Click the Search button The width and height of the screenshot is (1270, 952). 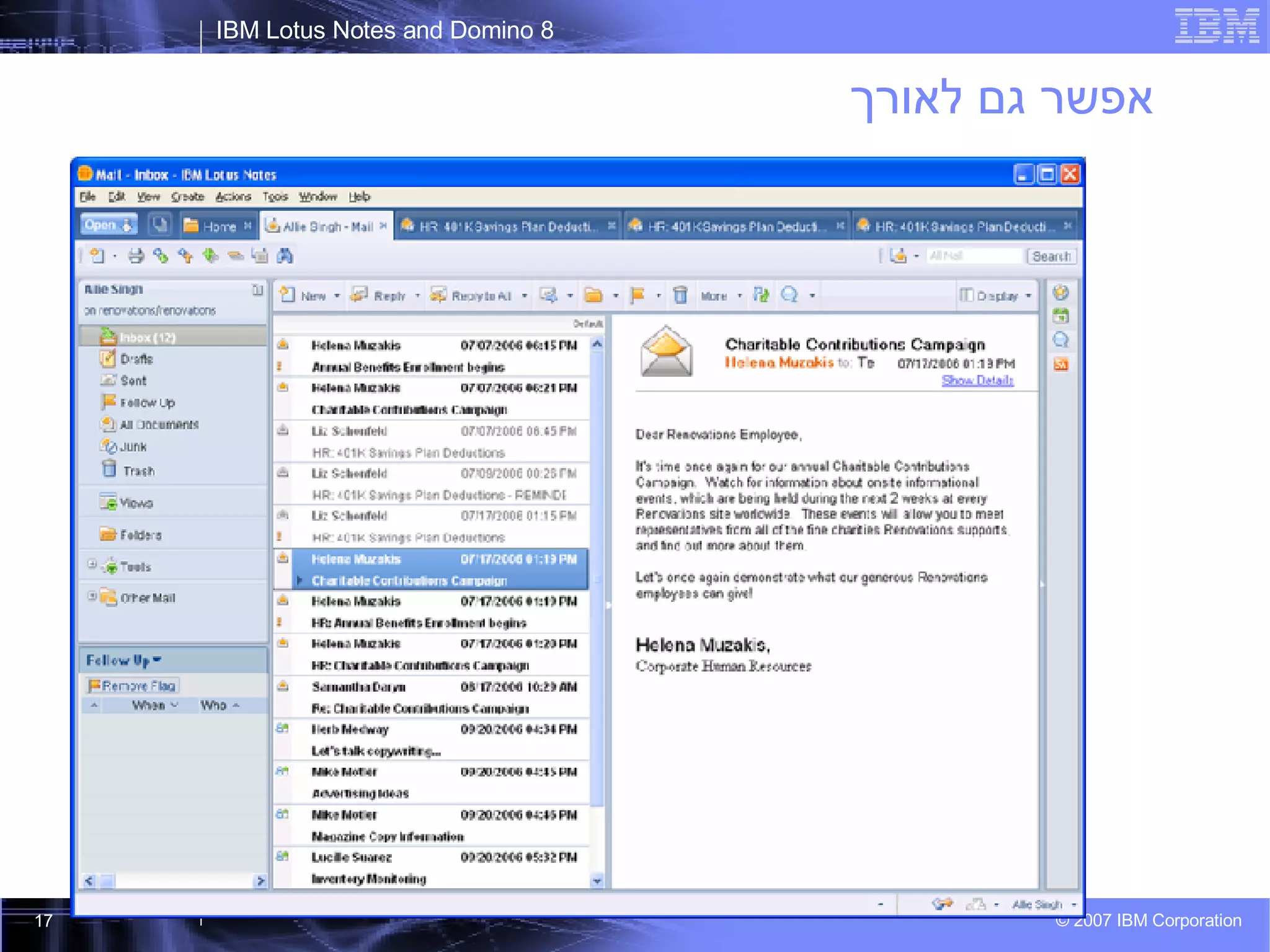click(x=1051, y=256)
